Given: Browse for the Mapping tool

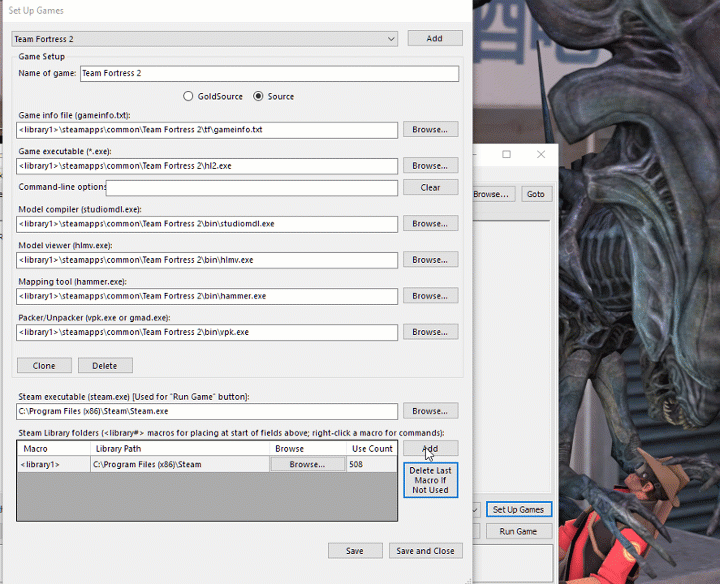Looking at the screenshot, I should click(430, 296).
